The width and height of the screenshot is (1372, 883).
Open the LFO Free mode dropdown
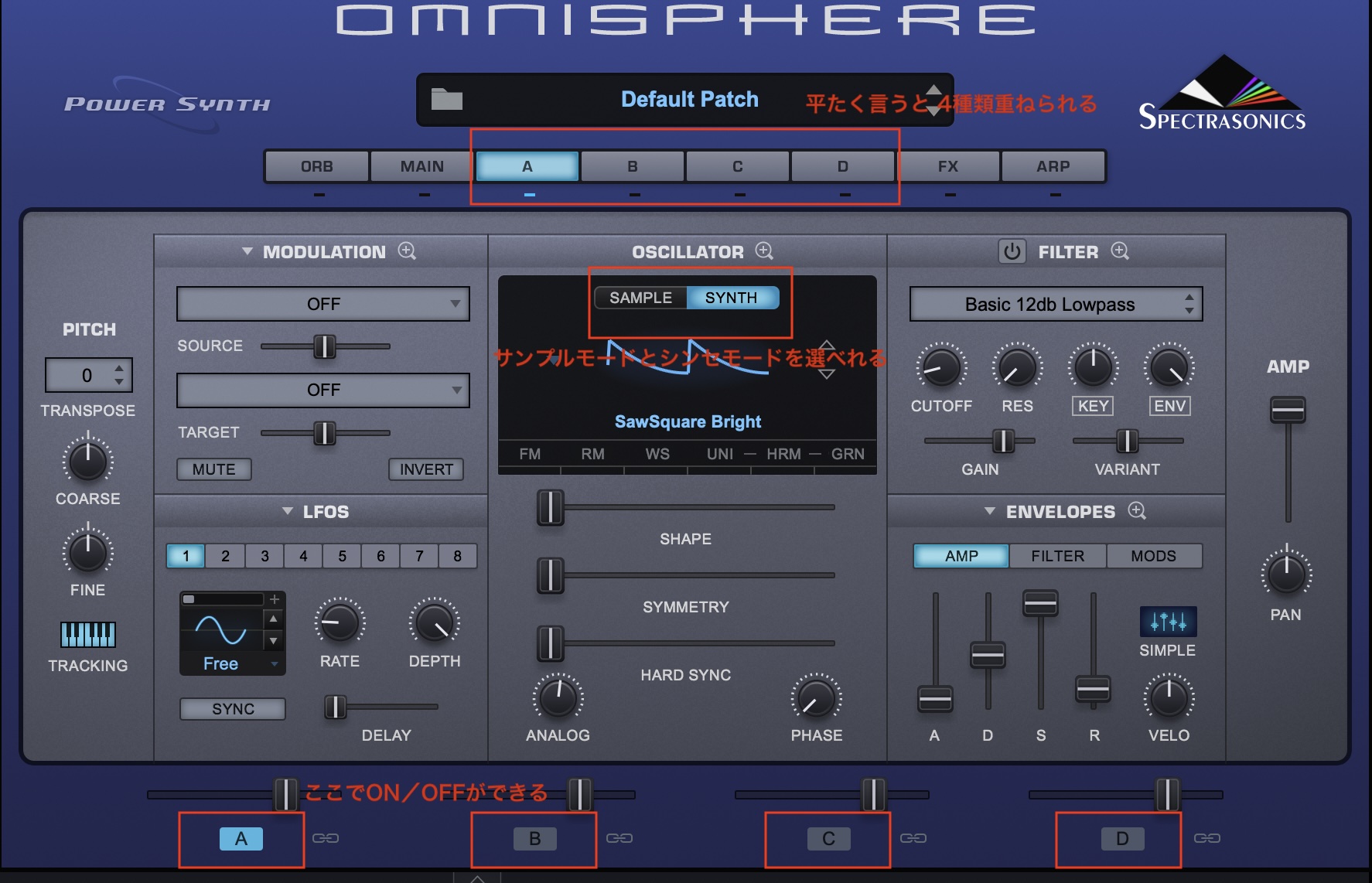[232, 663]
